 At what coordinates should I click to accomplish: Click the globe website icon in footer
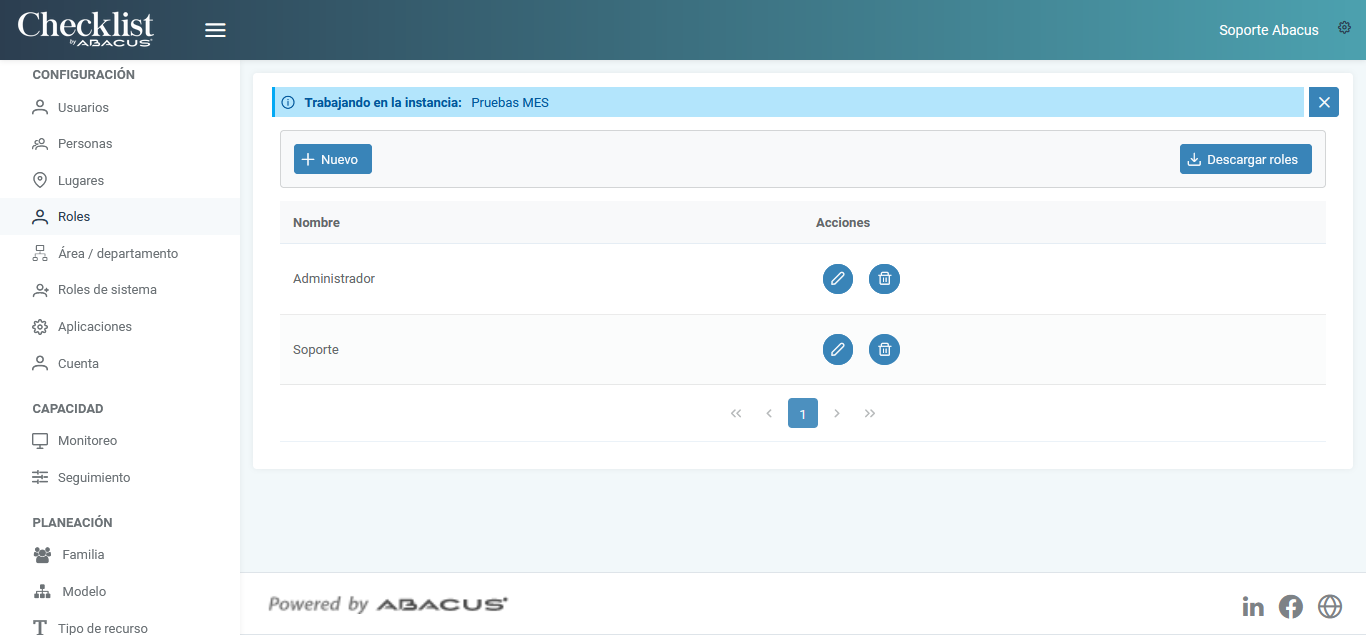(1329, 606)
